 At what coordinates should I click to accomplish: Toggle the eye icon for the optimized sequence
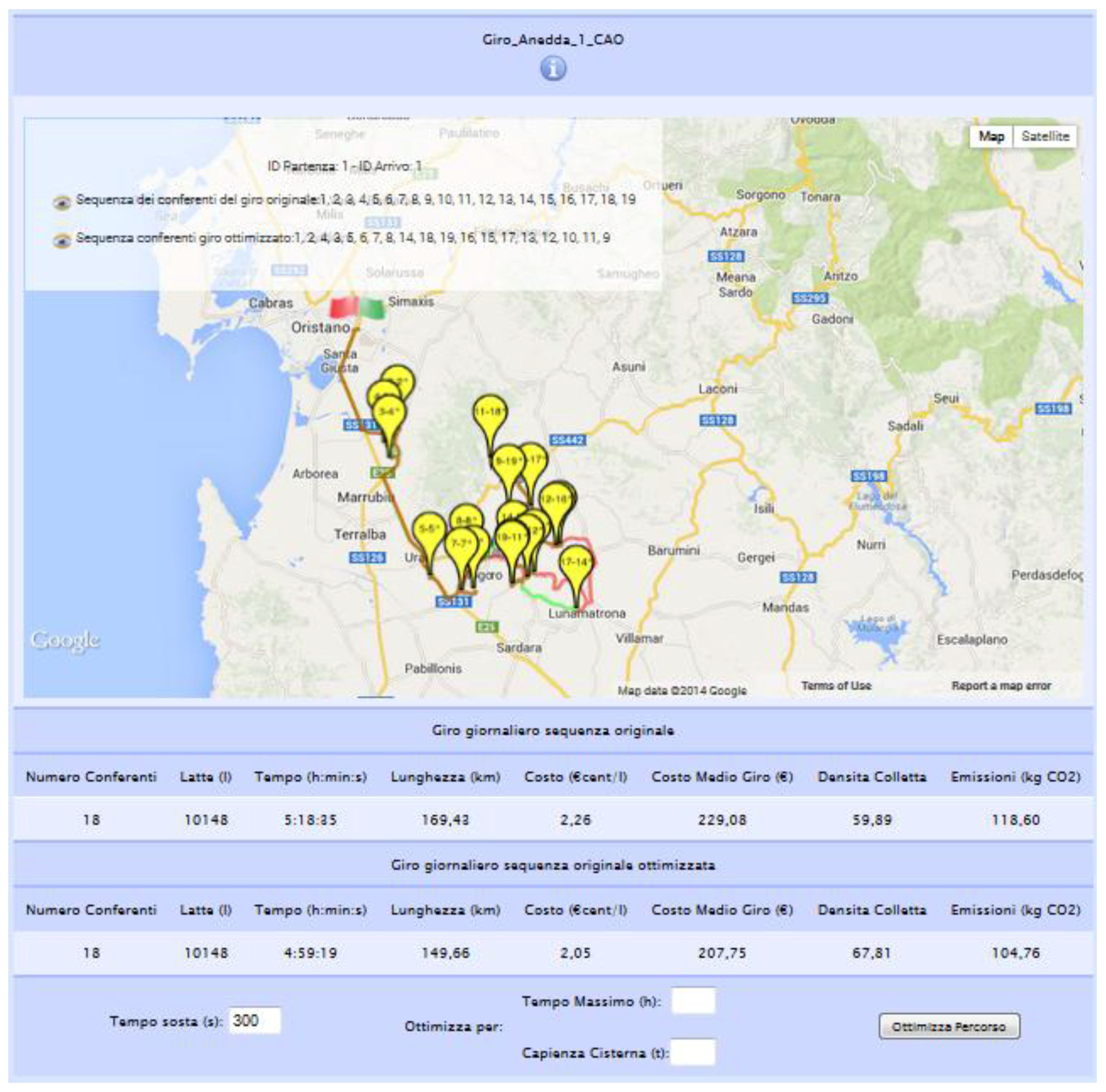(x=62, y=240)
